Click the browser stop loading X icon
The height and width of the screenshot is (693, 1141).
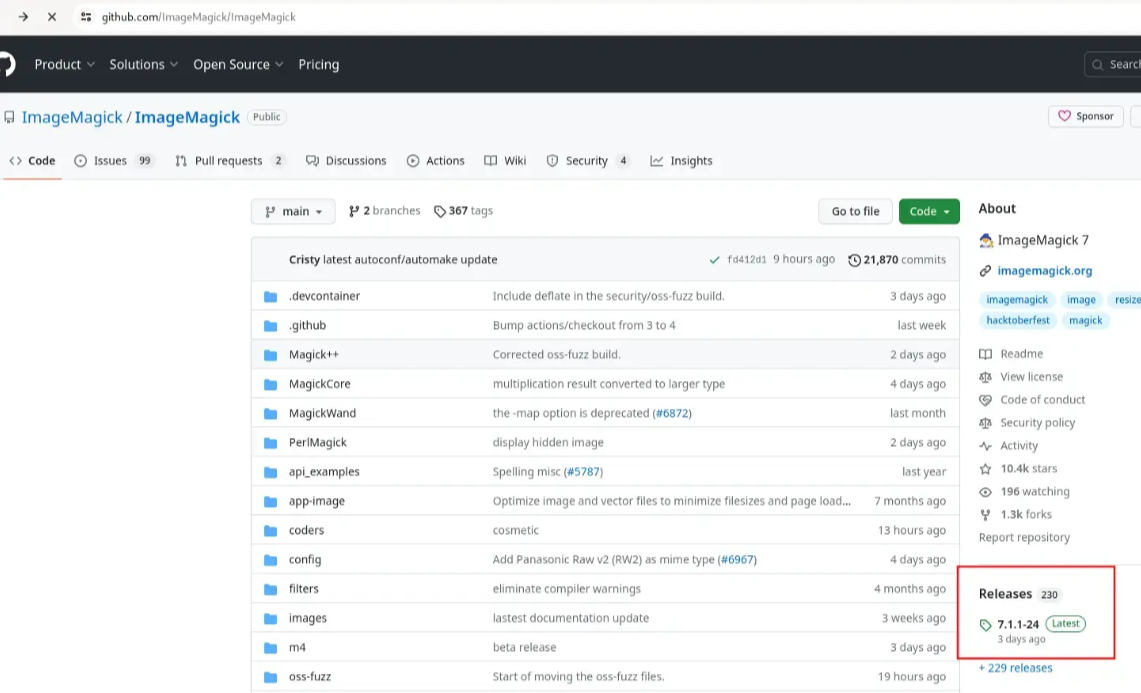pos(52,17)
